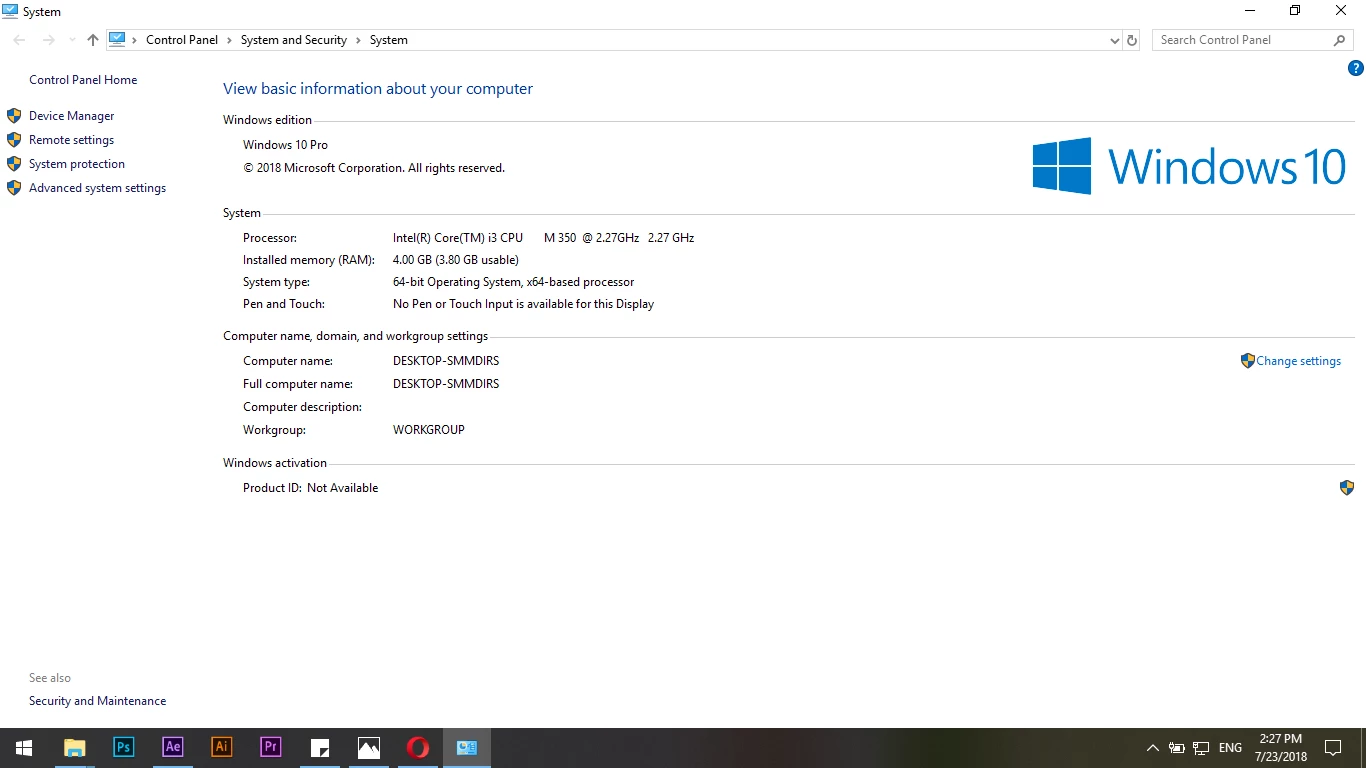The image size is (1366, 768).
Task: Click the search magnifier icon
Action: [x=1340, y=40]
